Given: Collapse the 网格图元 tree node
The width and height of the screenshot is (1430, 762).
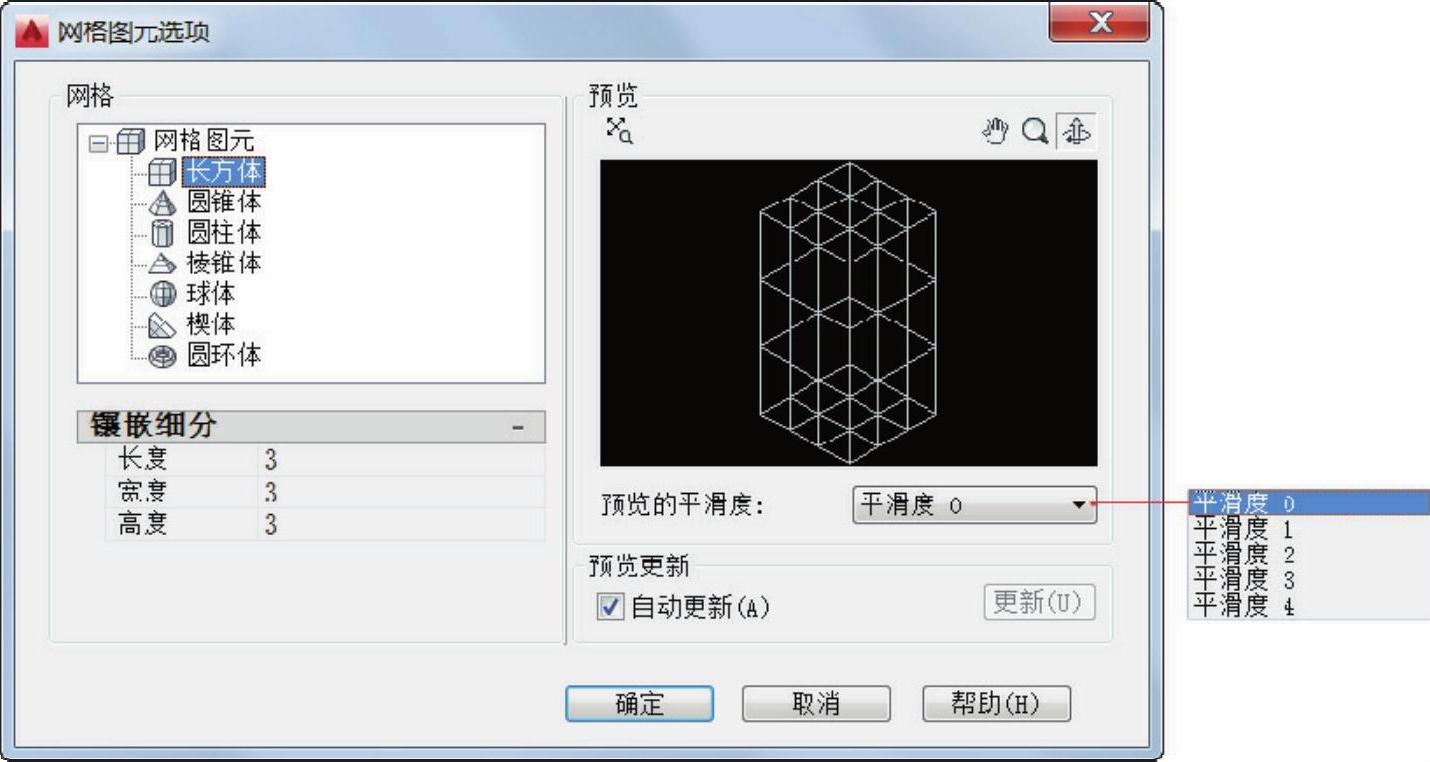Looking at the screenshot, I should coord(97,143).
